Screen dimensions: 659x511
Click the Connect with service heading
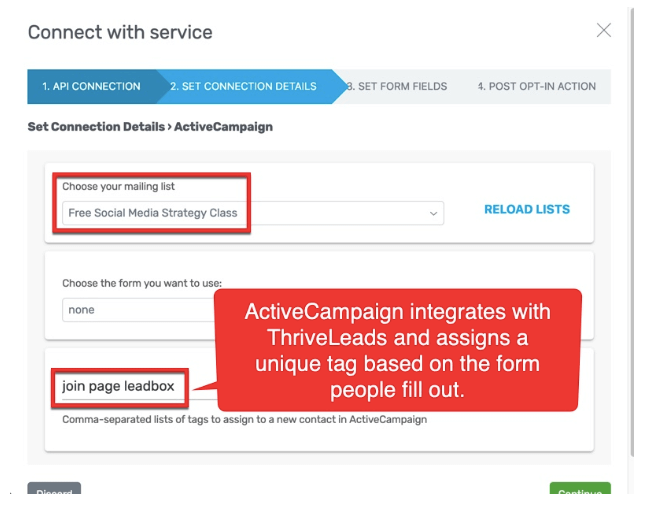click(120, 32)
